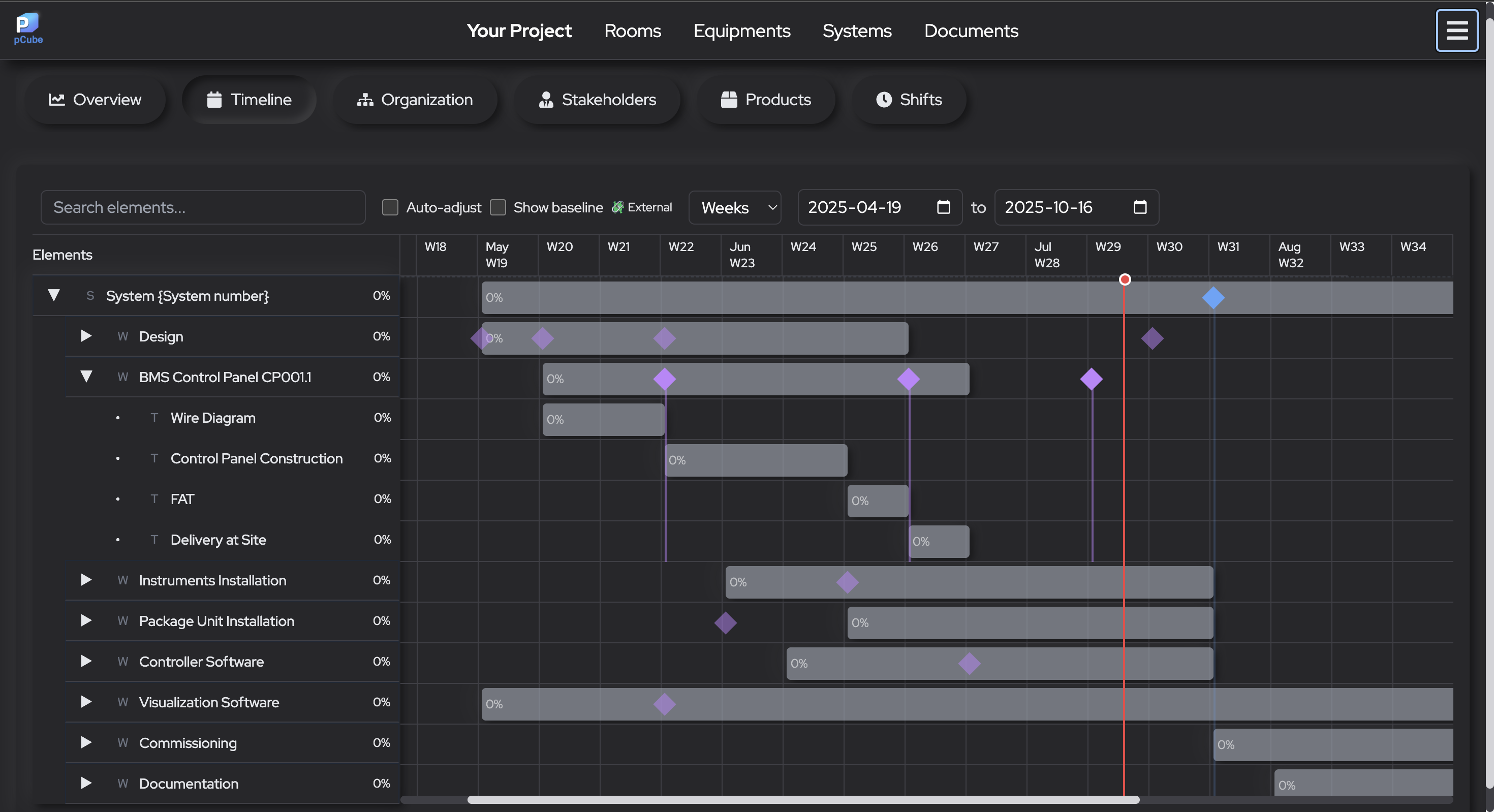Enable the Show baseline checkbox
This screenshot has width=1494, height=812.
coord(498,207)
